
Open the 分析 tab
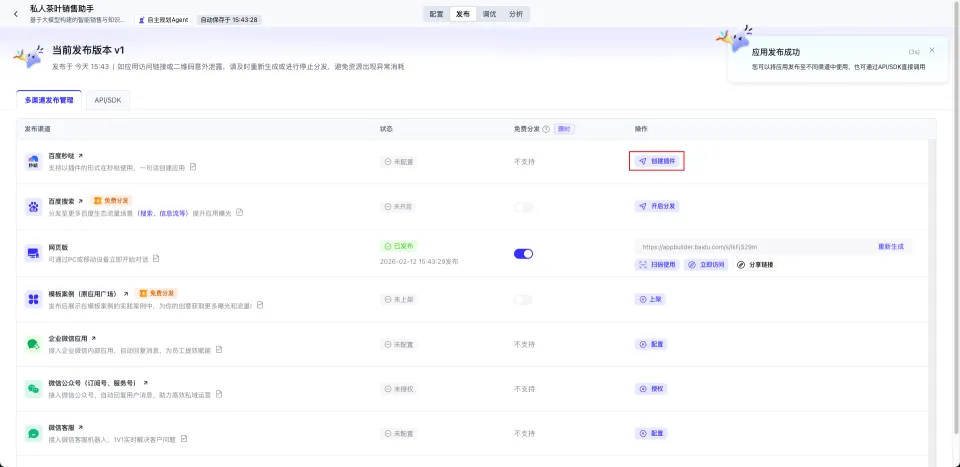click(x=516, y=14)
